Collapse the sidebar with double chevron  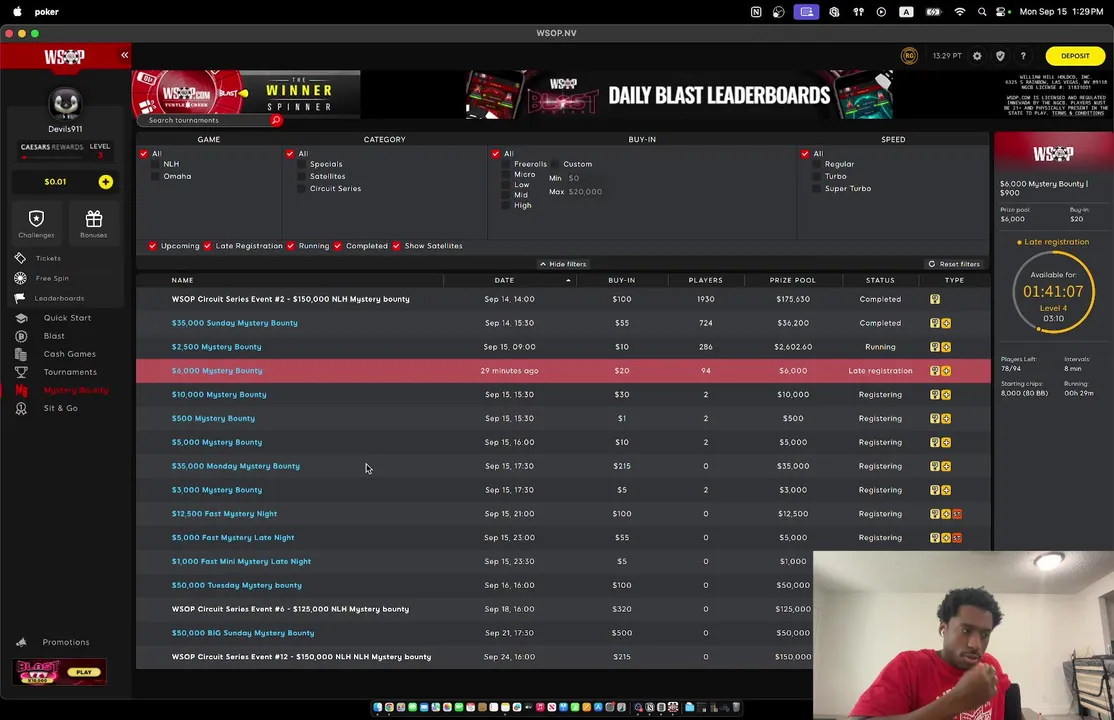[x=124, y=55]
